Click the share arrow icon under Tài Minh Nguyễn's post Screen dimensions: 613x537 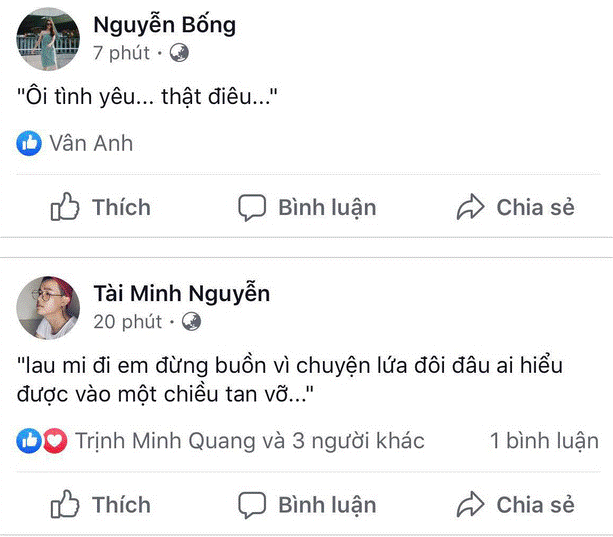[x=470, y=504]
